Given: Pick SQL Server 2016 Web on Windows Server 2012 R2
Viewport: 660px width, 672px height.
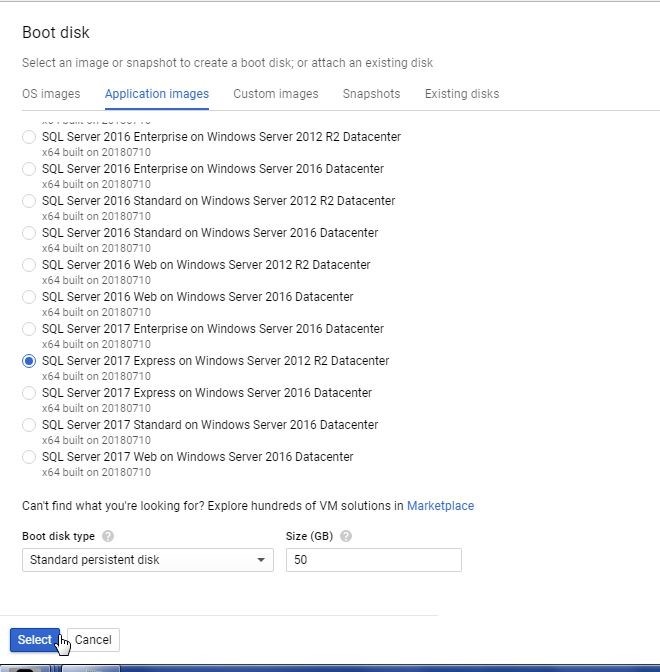Looking at the screenshot, I should pos(29,265).
